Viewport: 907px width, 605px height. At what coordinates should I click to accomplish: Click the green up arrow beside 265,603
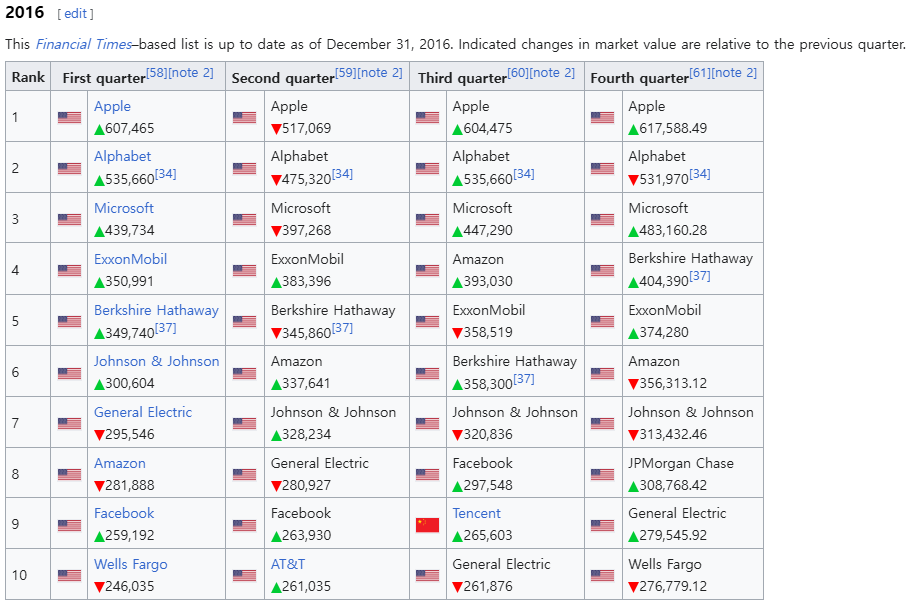tap(458, 536)
